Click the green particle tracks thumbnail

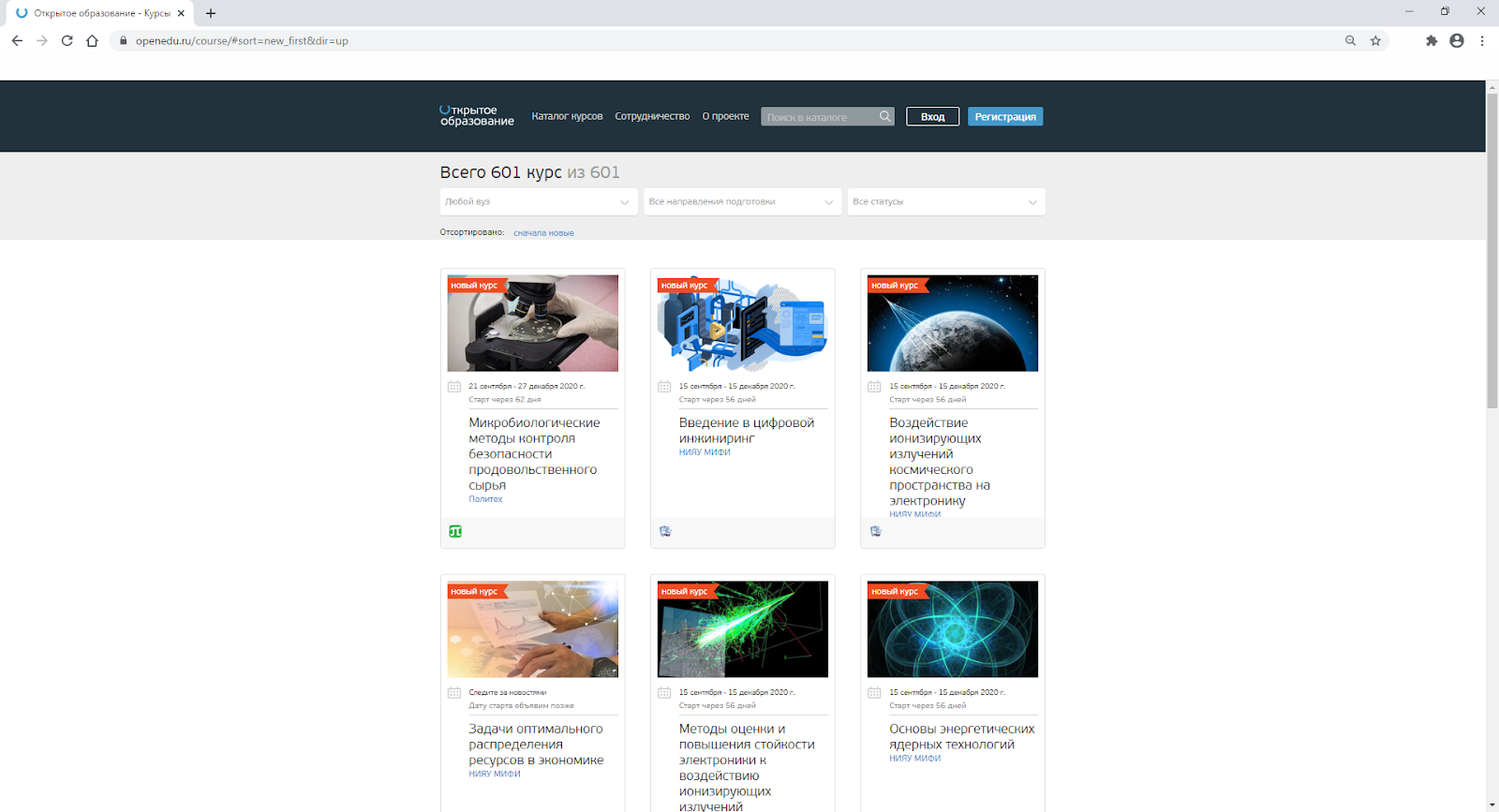[x=743, y=629]
